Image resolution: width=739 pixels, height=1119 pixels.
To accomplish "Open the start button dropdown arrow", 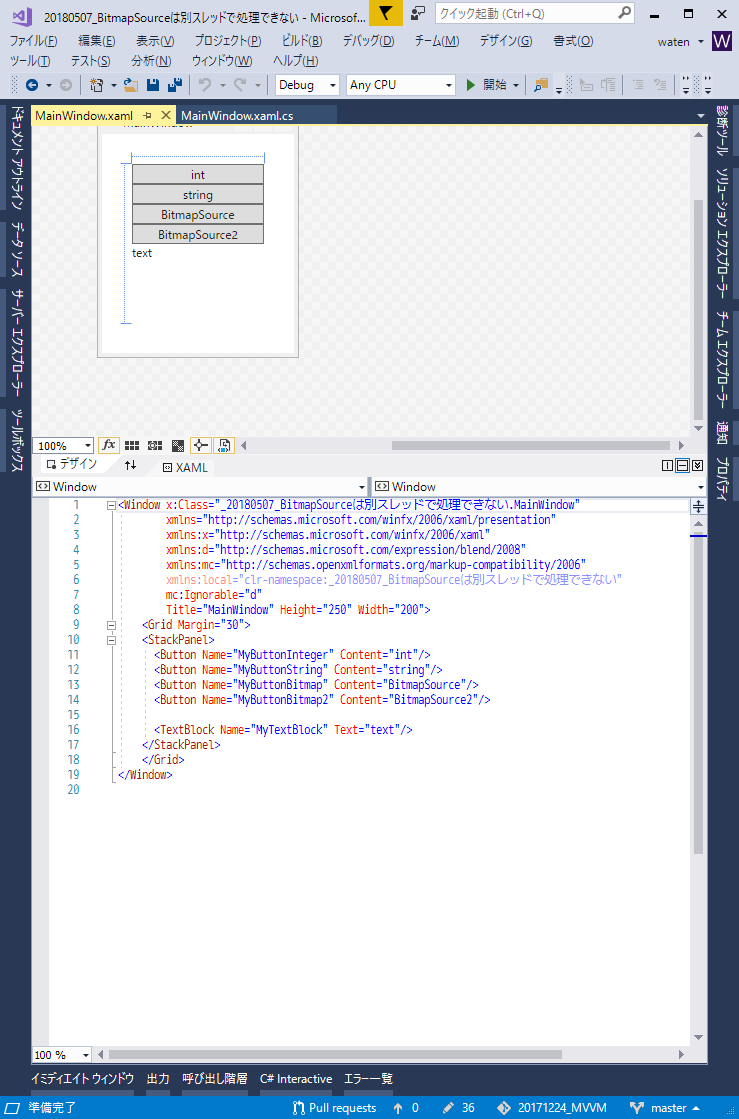I will click(x=515, y=85).
